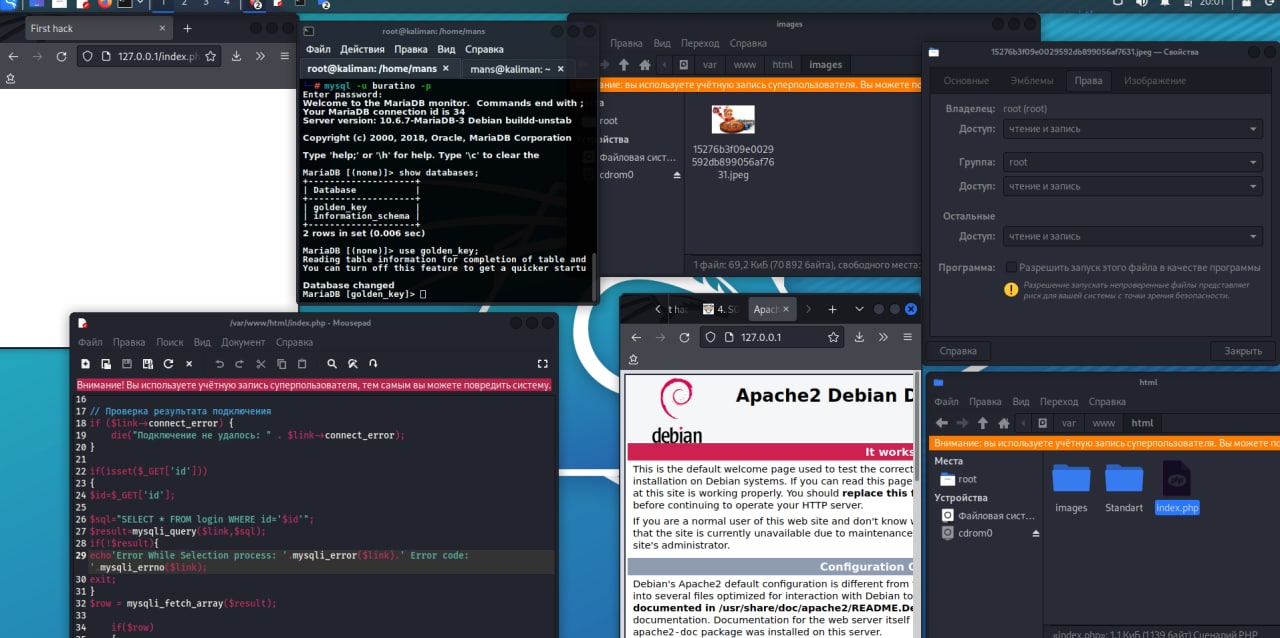Open the magnifier search icon in Mousepad
Image resolution: width=1280 pixels, height=638 pixels.
[332, 364]
